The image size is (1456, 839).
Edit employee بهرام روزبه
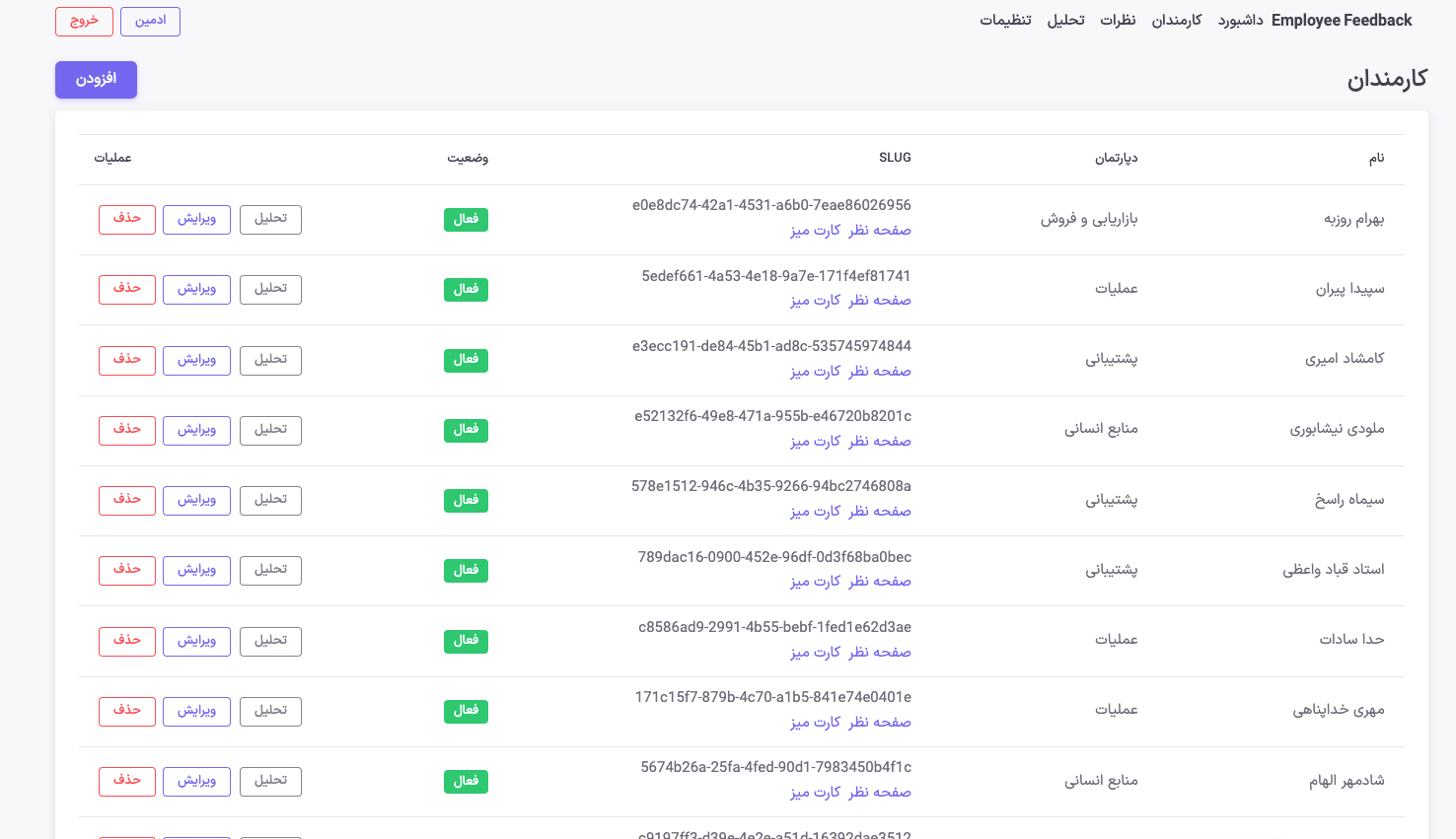(x=196, y=219)
